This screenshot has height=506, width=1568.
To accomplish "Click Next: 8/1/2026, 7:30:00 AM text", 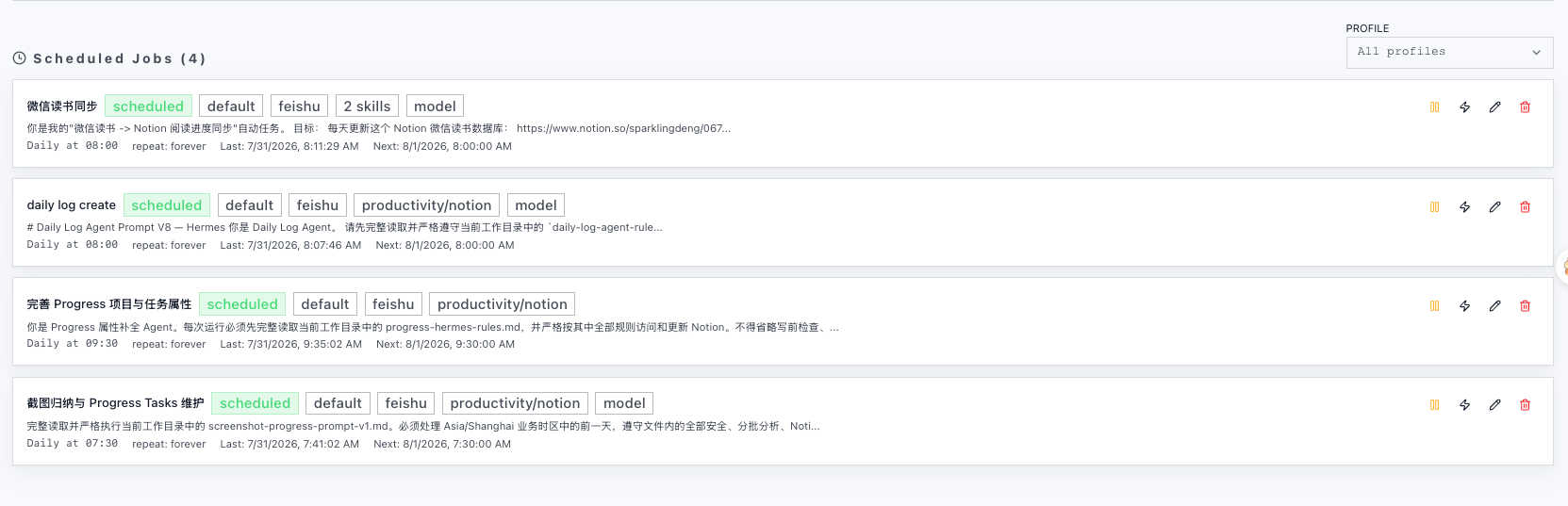I will click(442, 445).
